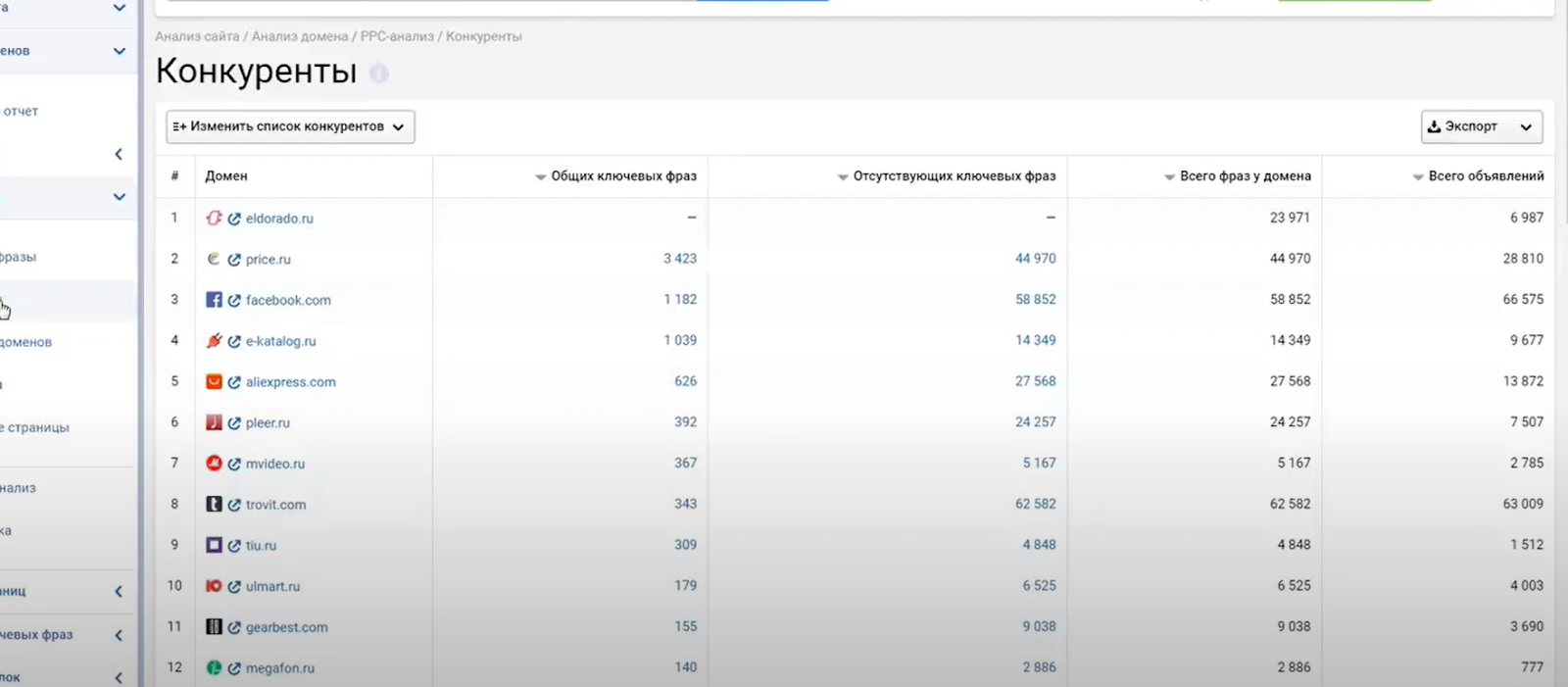Open the gearbest.com domain link
This screenshot has height=687, width=1568.
[287, 627]
